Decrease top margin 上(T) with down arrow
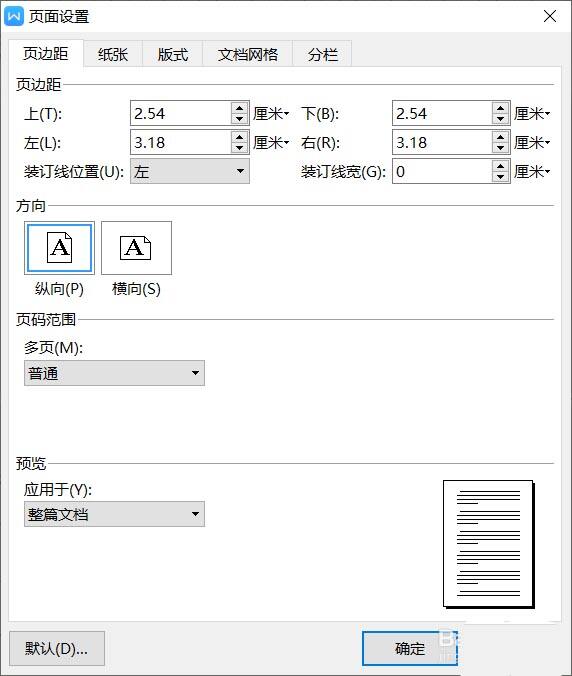Screen dimensions: 572x676 pos(239,119)
